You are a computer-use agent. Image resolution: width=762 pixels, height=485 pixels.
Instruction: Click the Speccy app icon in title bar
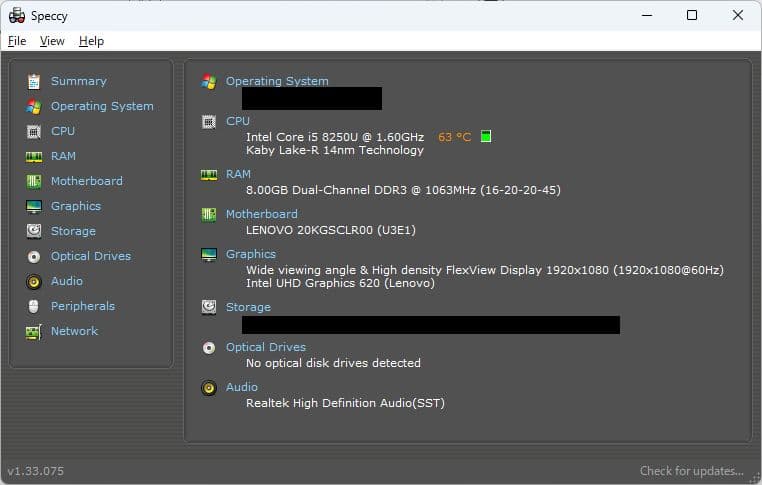(17, 16)
